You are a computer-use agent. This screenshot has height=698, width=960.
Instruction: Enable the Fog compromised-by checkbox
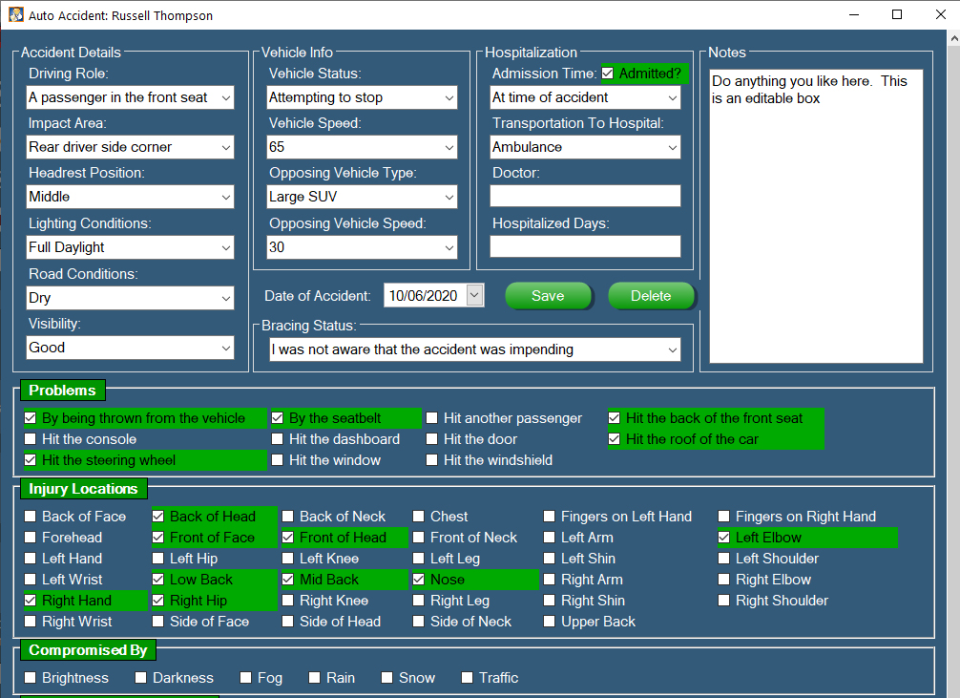pos(244,677)
